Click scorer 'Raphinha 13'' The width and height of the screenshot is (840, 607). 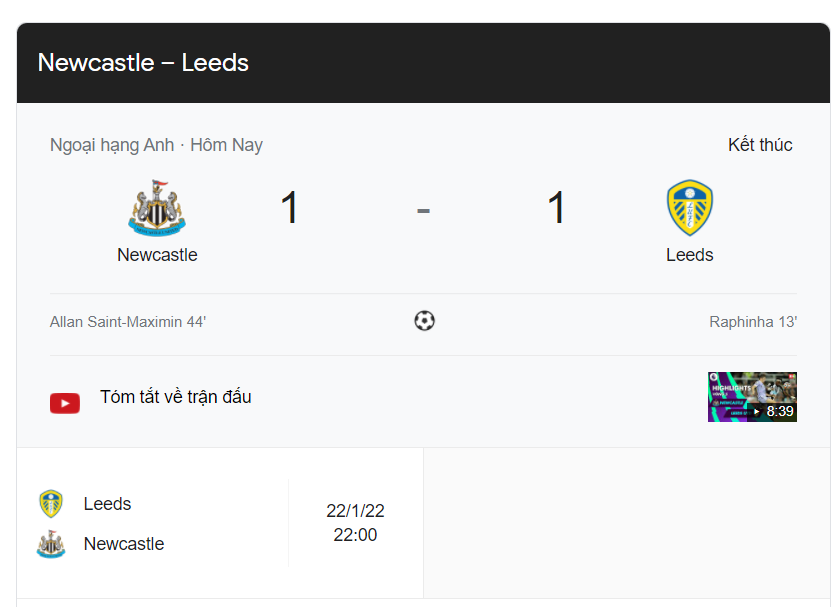point(753,321)
